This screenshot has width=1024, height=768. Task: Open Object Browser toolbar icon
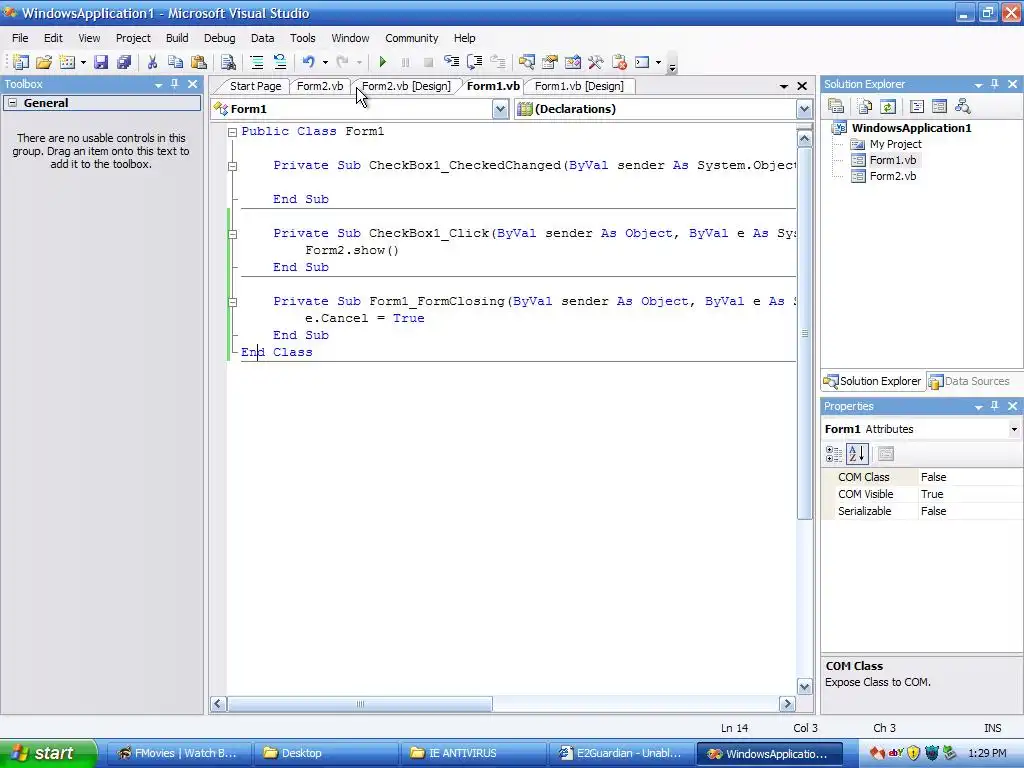(573, 62)
